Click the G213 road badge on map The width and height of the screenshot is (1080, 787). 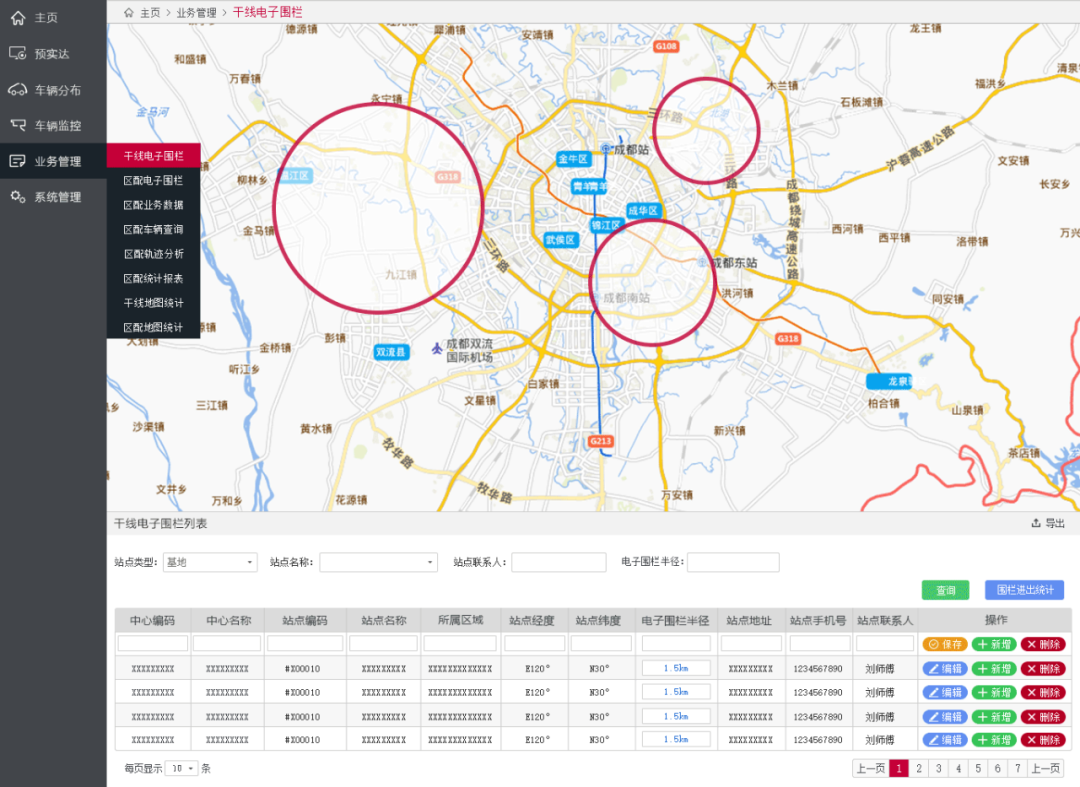(601, 441)
